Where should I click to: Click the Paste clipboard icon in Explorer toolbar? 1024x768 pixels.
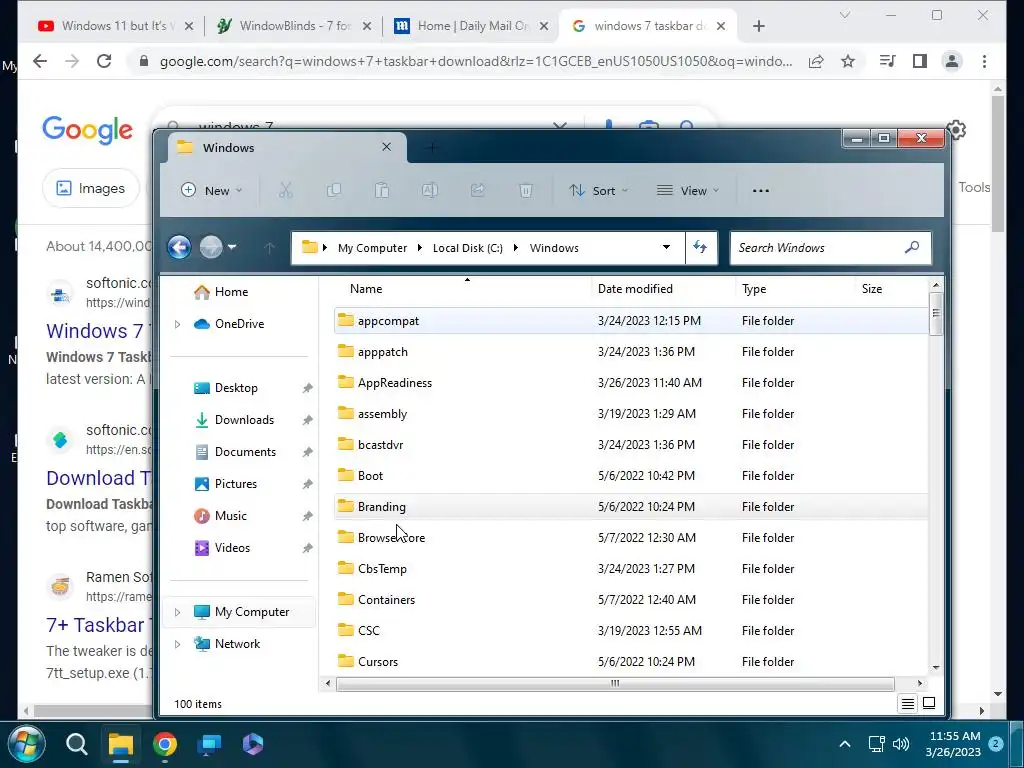[382, 191]
